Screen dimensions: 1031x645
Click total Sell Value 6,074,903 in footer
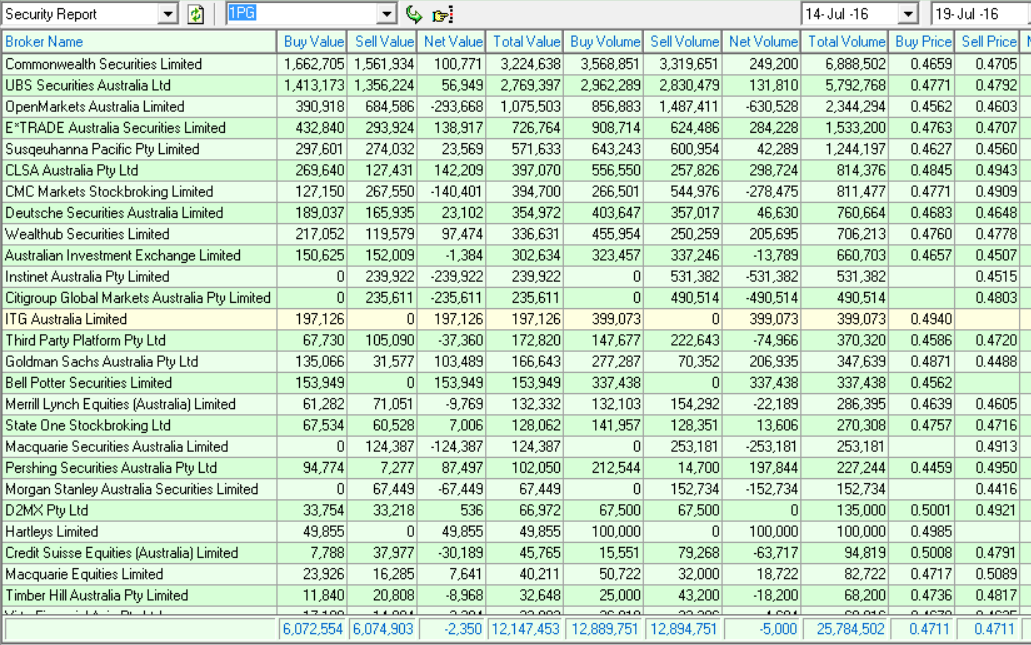point(383,629)
